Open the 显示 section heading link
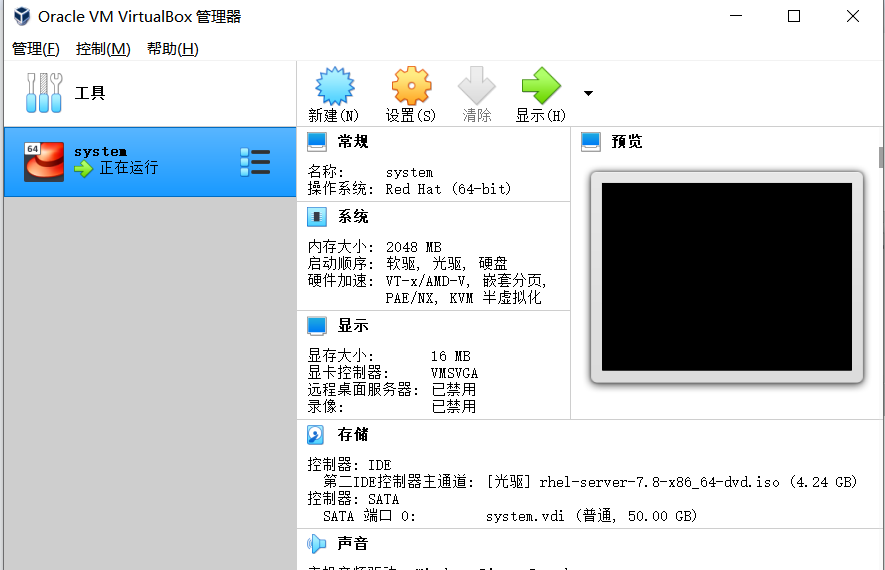Image resolution: width=885 pixels, height=570 pixels. pos(353,326)
